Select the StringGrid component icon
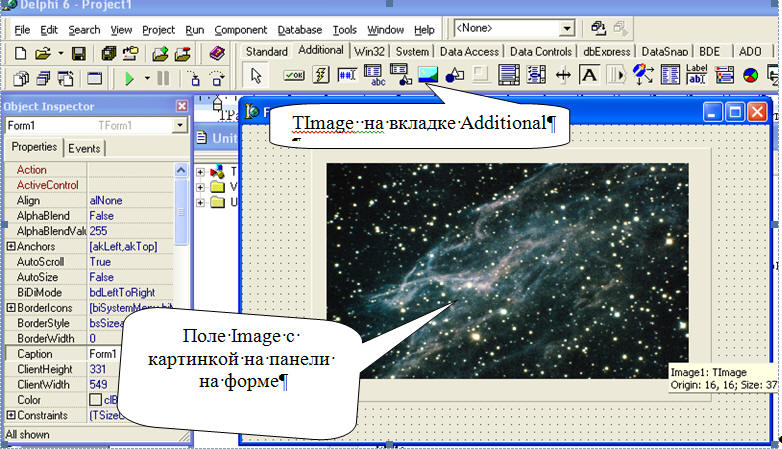782x449 pixels. pos(374,75)
